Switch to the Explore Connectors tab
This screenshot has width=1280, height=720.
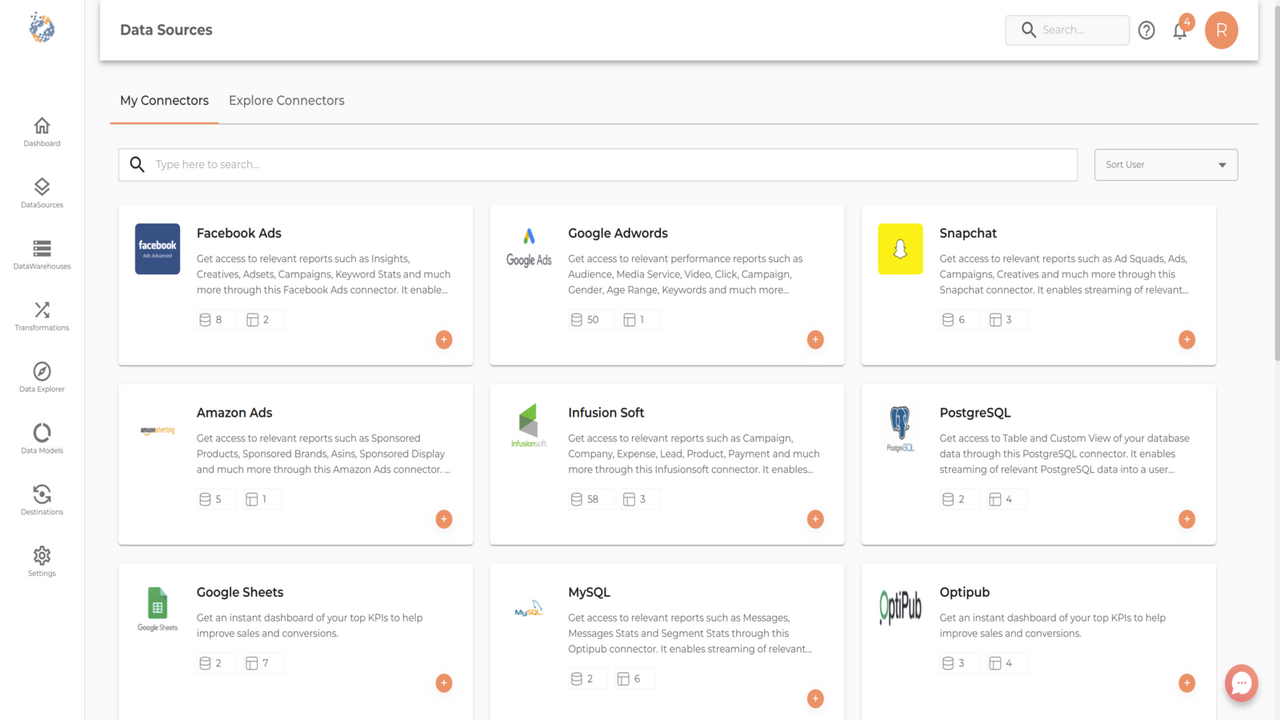click(x=286, y=100)
